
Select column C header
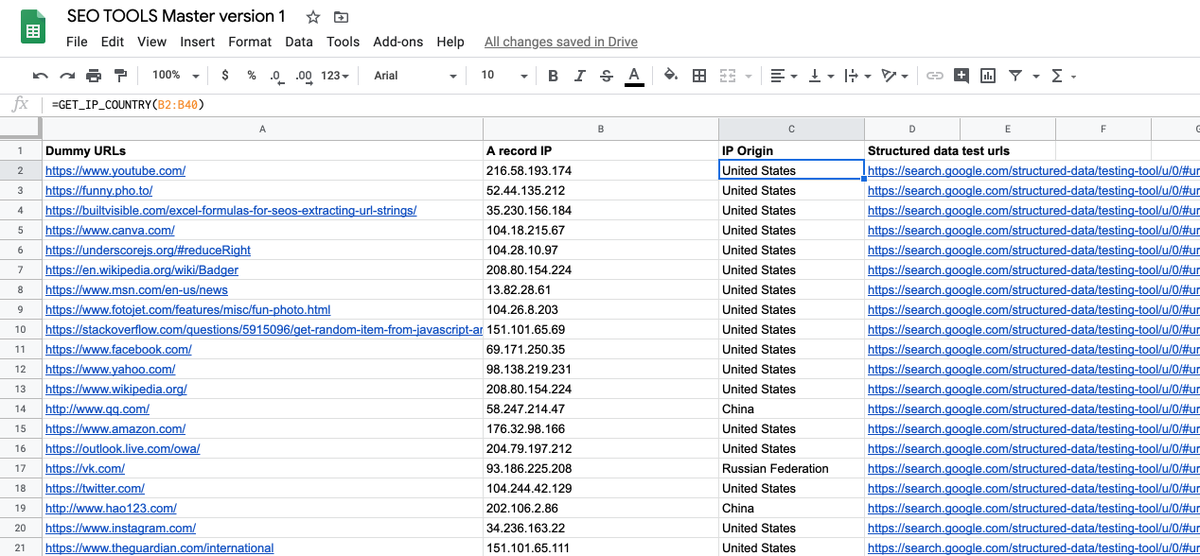[x=791, y=128]
